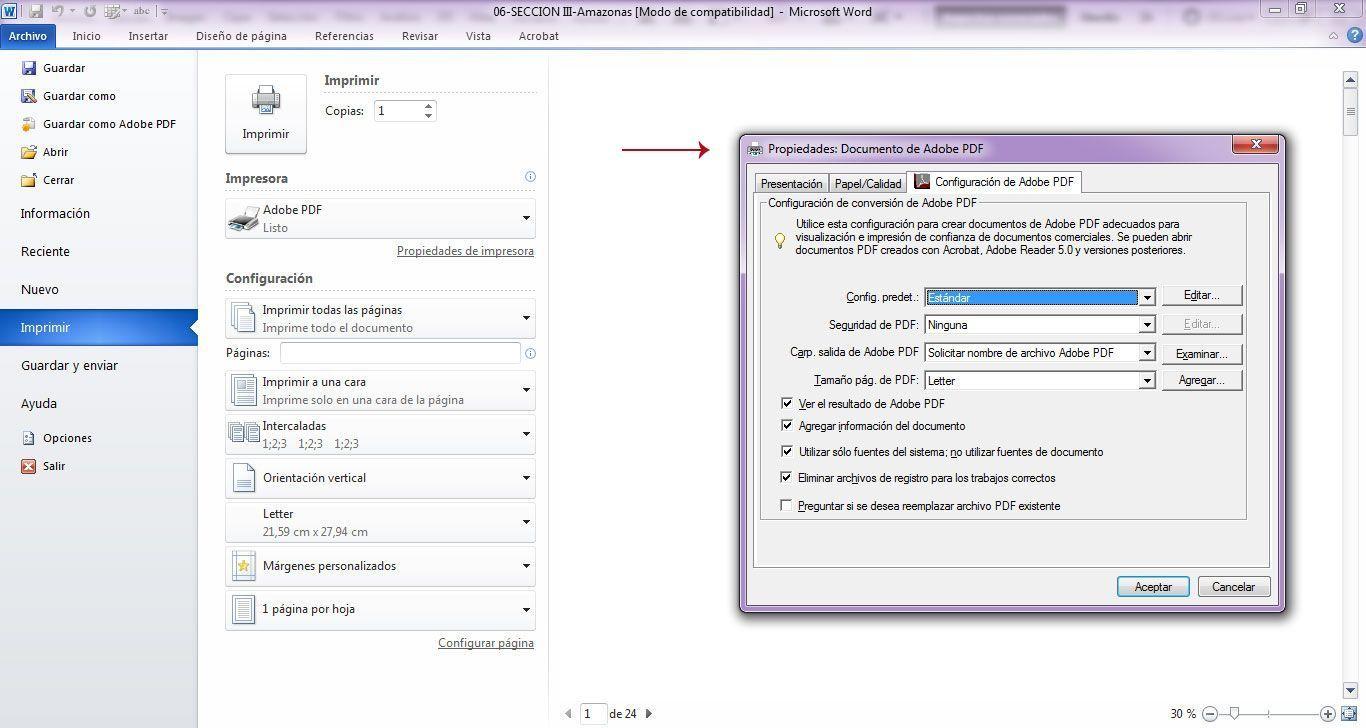Open a document via Abrir
The width and height of the screenshot is (1366, 728).
[55, 151]
